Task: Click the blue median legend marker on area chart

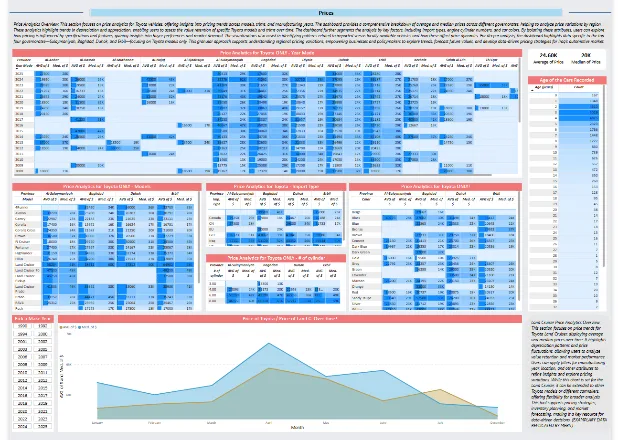Action: [x=80, y=327]
